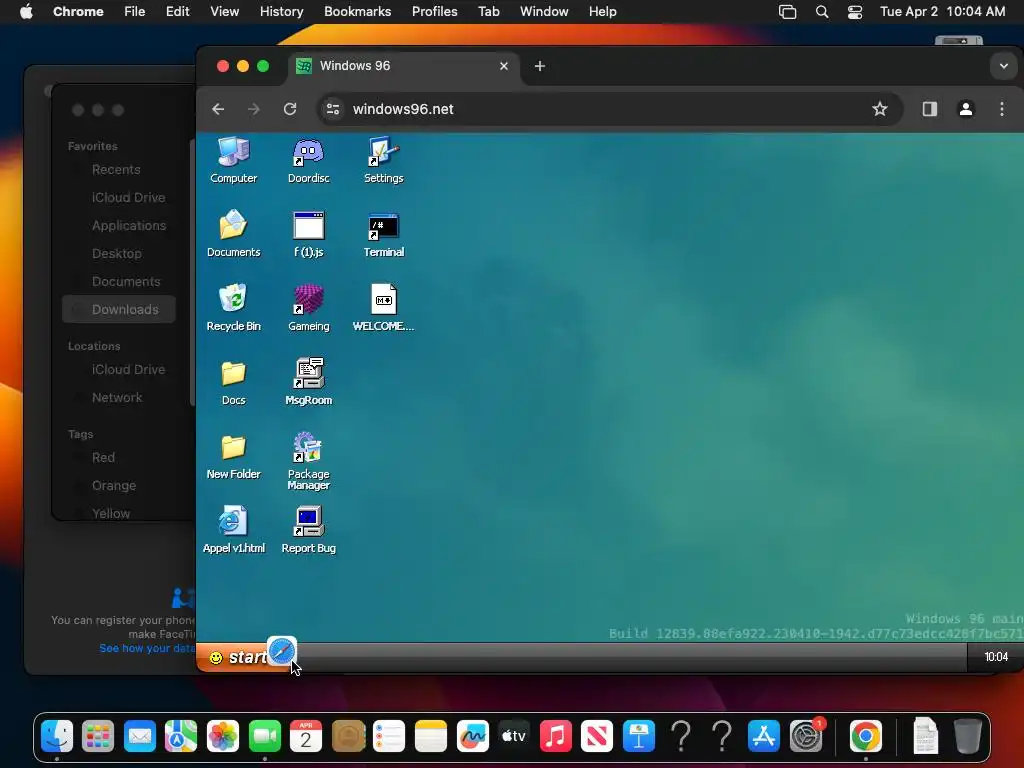Open the Gameing shortcut icon
Image resolution: width=1024 pixels, height=768 pixels.
click(308, 308)
